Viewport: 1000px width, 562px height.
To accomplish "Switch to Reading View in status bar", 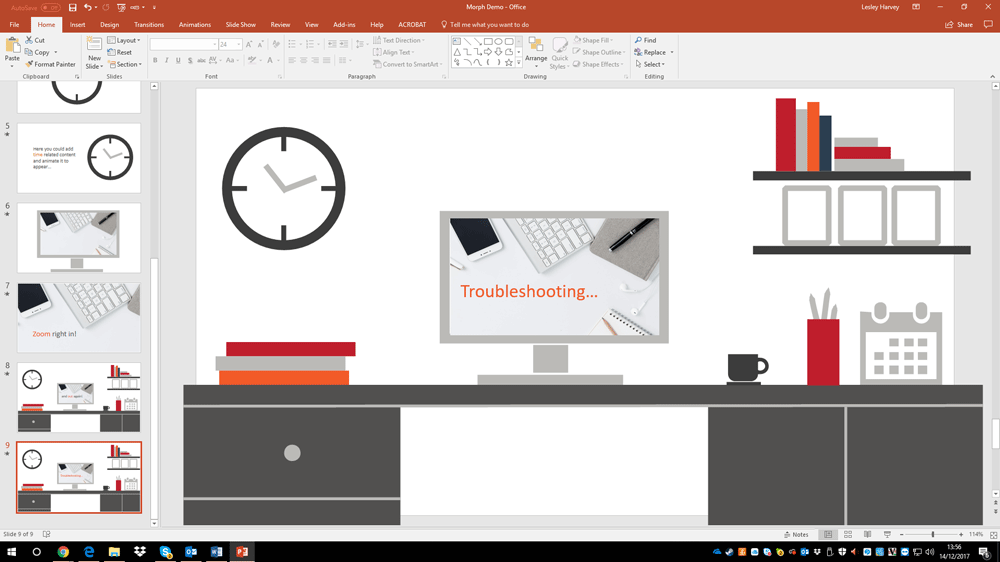I will point(867,535).
